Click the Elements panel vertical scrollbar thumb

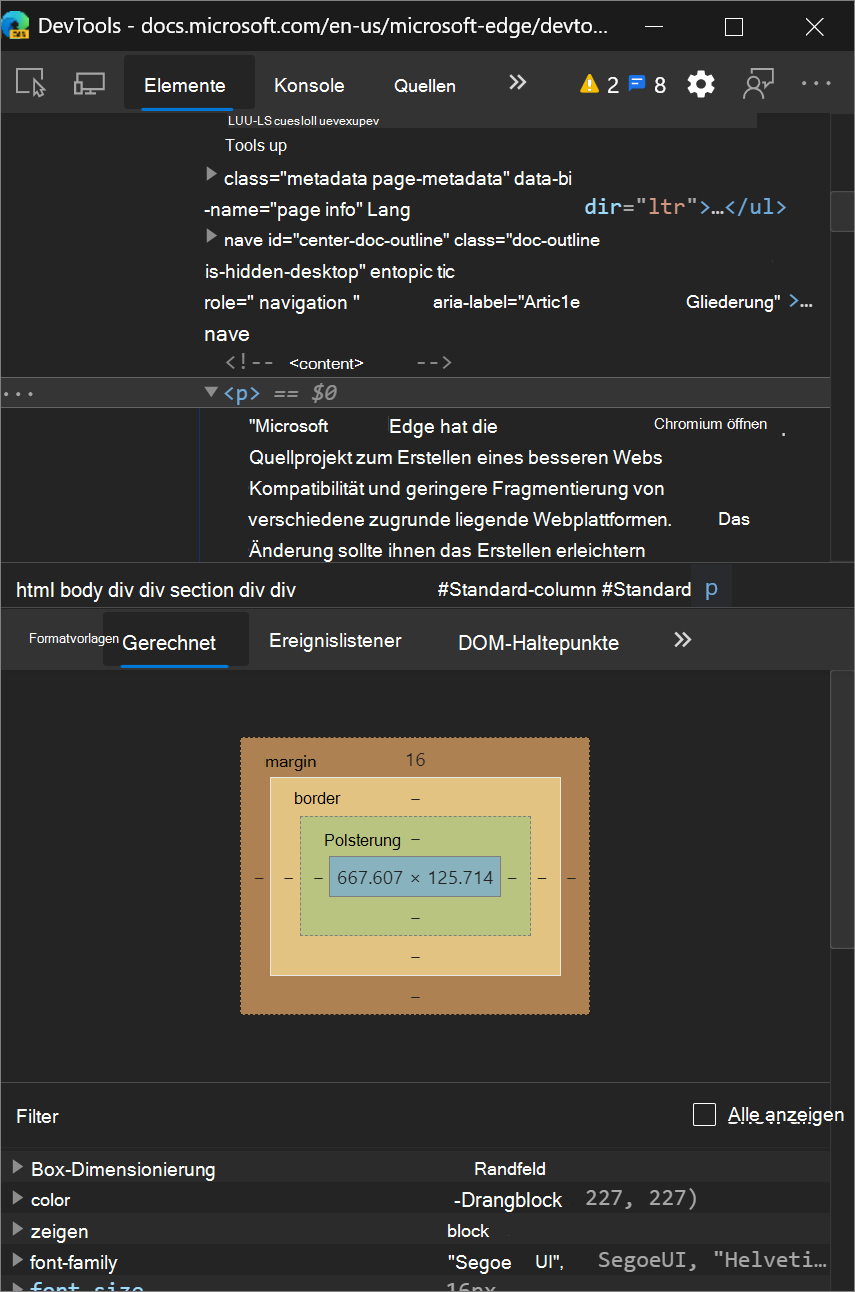tap(842, 211)
